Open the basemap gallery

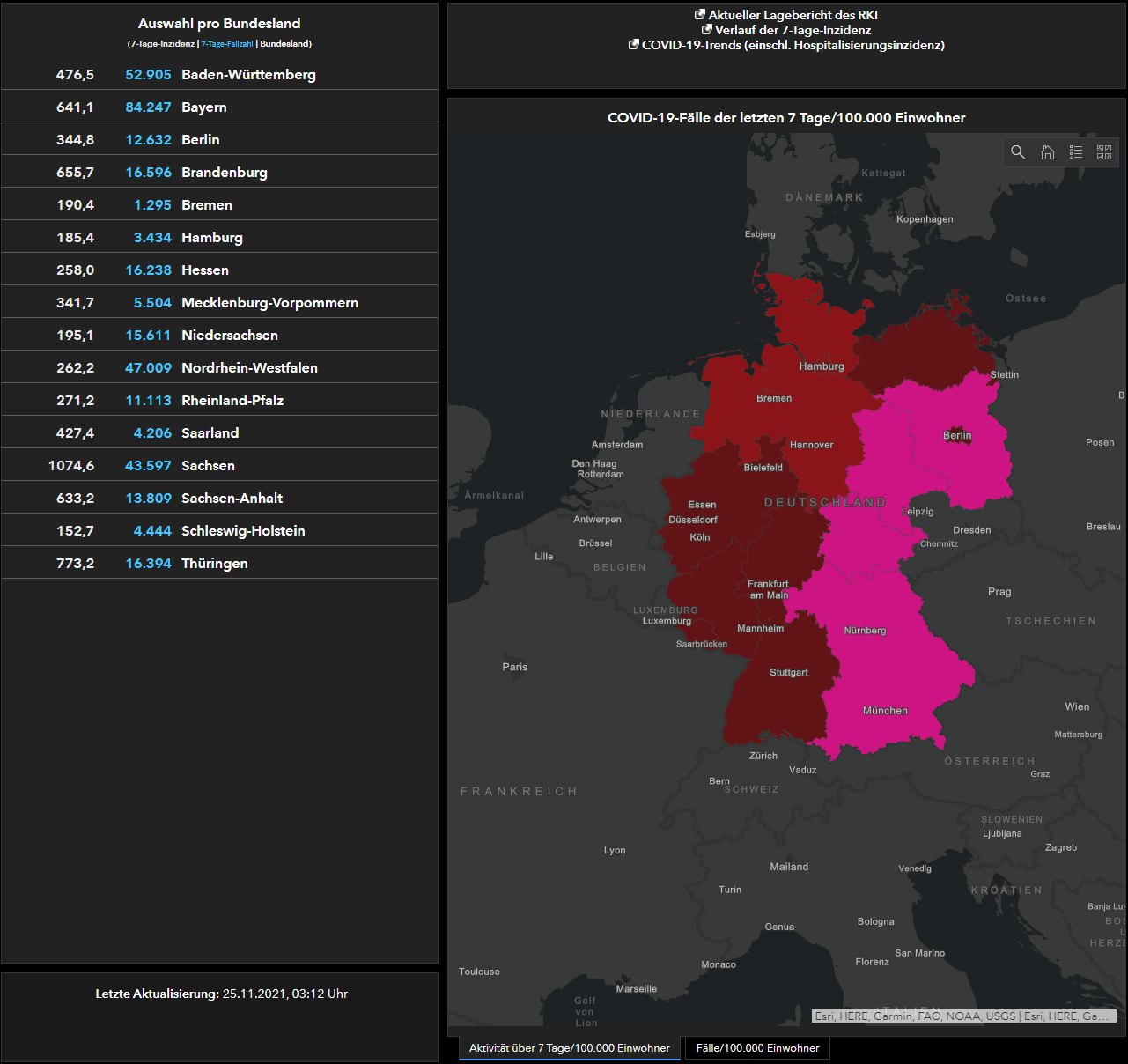tap(1104, 152)
